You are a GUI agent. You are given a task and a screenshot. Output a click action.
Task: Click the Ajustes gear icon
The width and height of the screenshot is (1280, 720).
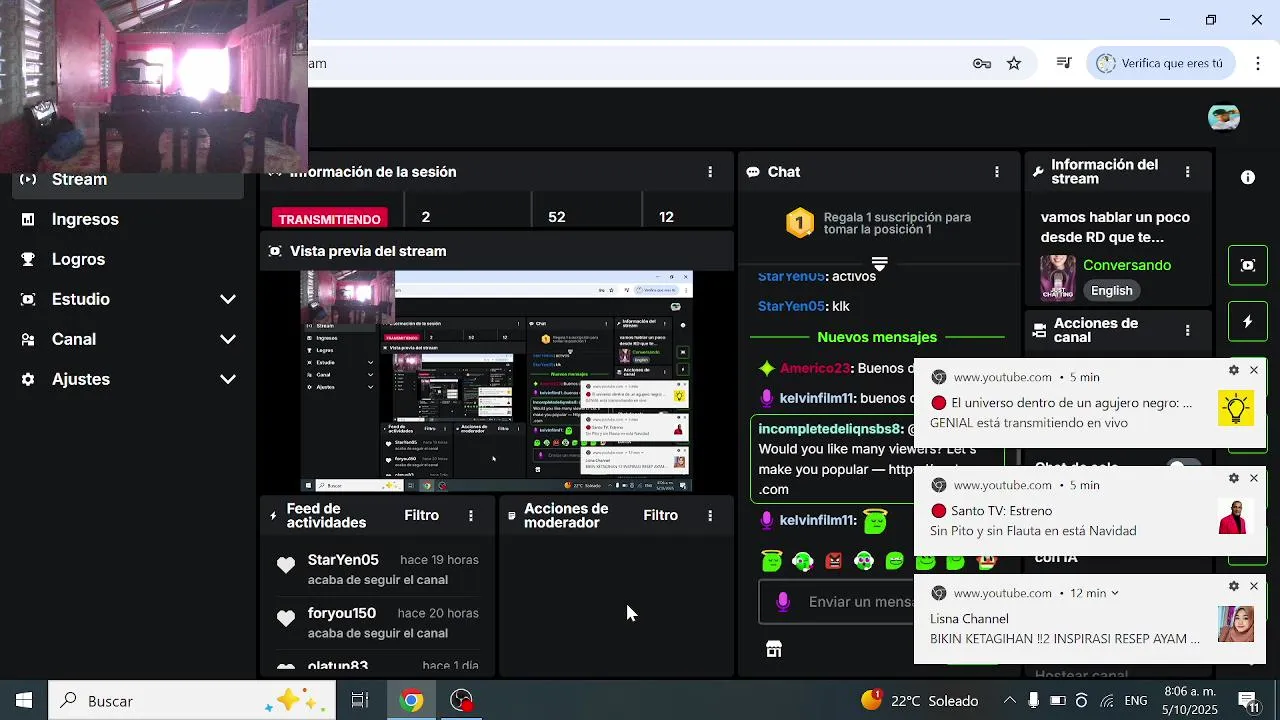pyautogui.click(x=28, y=379)
